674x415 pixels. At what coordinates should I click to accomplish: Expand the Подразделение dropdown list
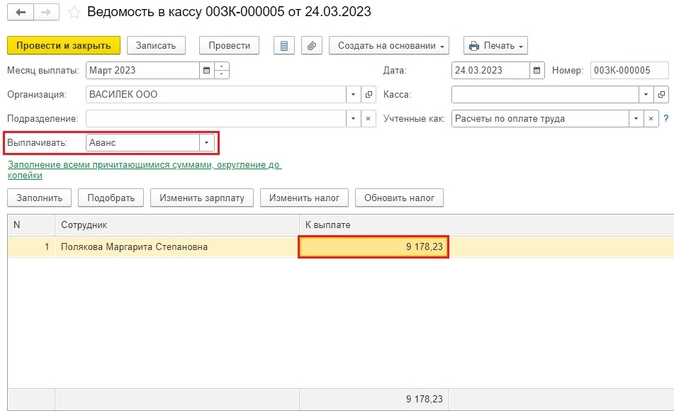point(353,119)
